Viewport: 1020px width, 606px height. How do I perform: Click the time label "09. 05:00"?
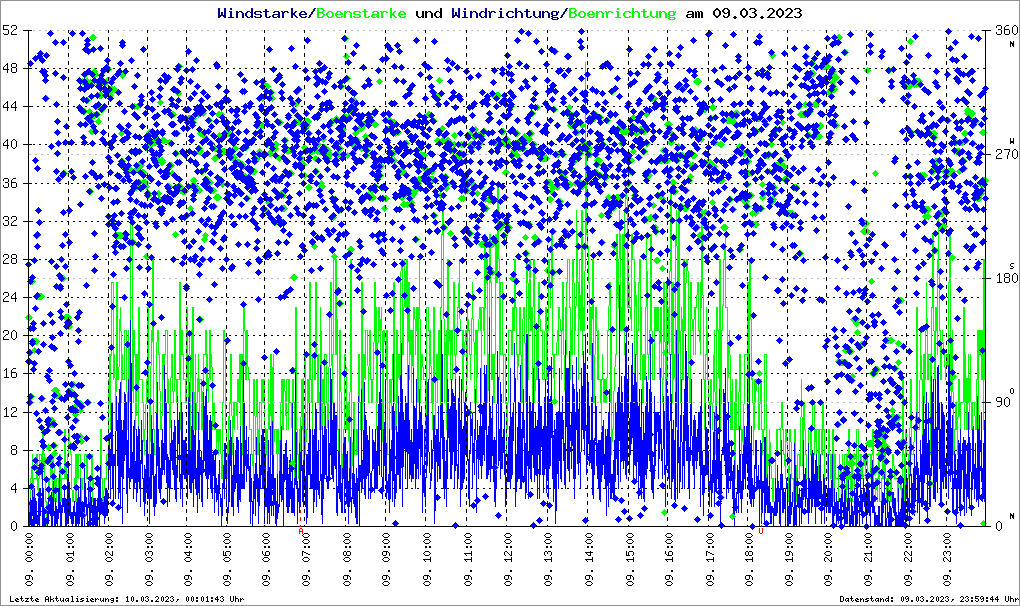pyautogui.click(x=228, y=559)
